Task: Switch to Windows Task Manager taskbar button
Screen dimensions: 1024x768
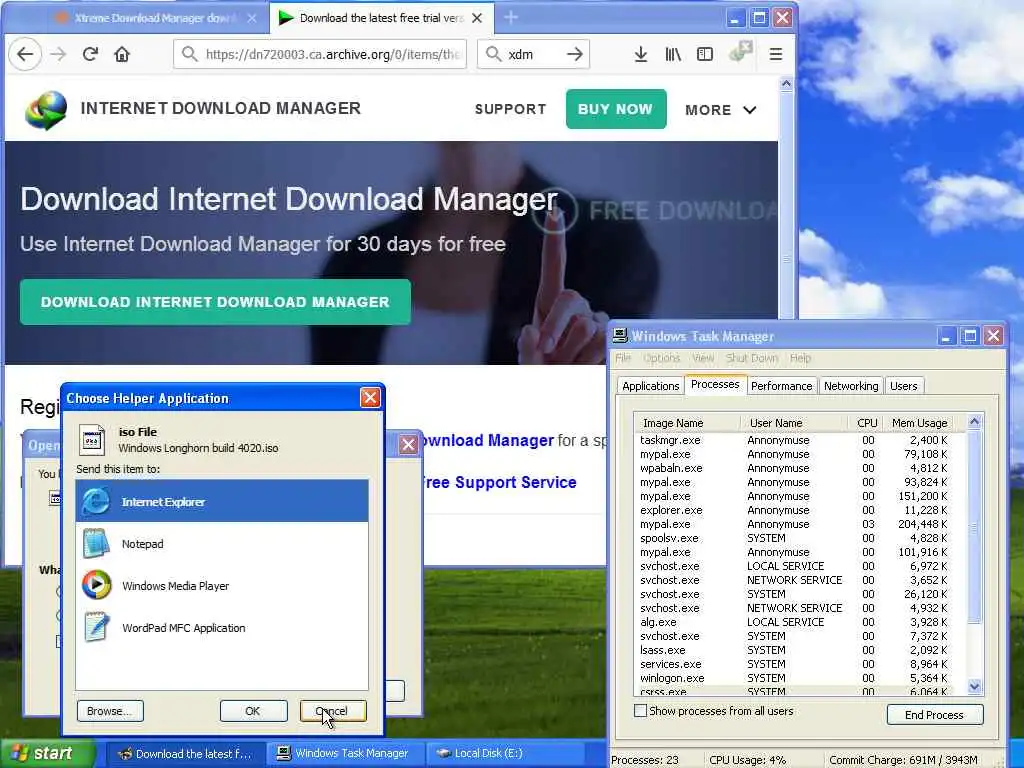Action: pyautogui.click(x=345, y=753)
